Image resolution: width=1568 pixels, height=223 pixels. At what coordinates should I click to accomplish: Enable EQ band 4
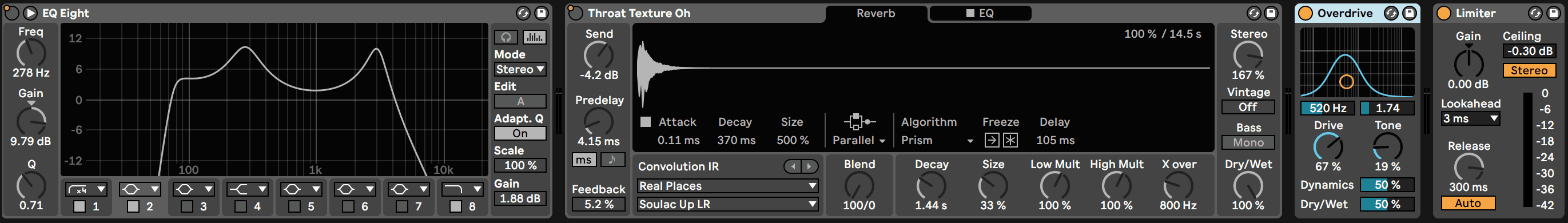240,206
